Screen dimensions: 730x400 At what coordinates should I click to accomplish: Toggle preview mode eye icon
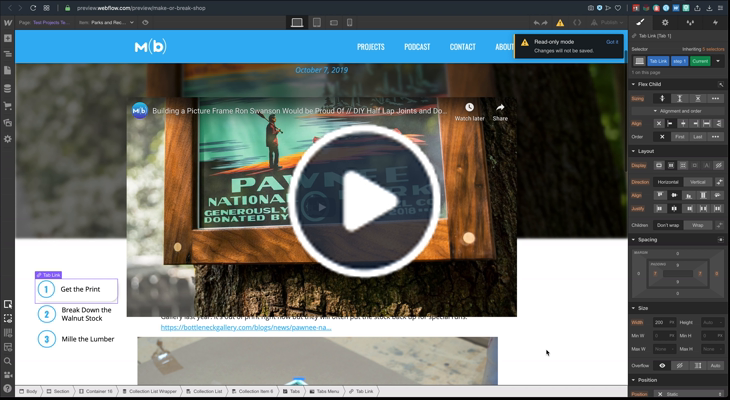click(146, 22)
